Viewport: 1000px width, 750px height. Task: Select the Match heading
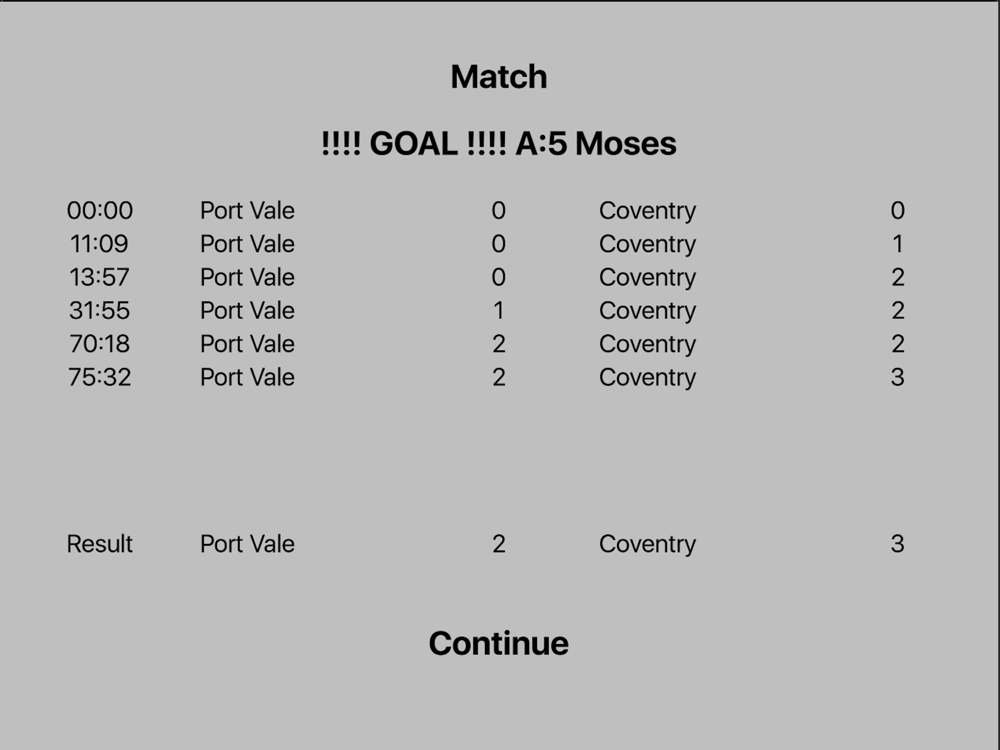pos(499,77)
